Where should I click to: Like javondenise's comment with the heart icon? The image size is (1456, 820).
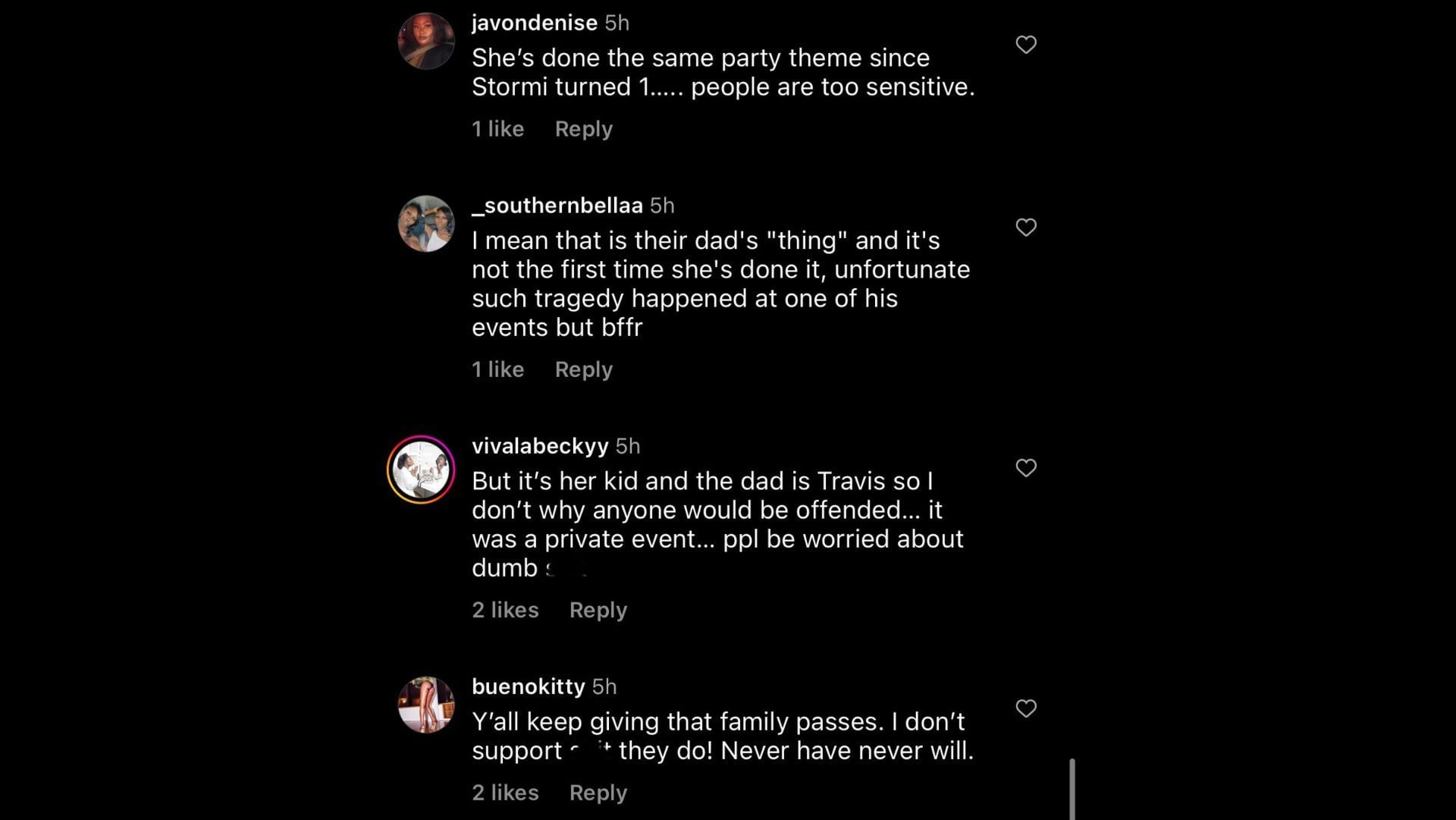click(x=1026, y=45)
